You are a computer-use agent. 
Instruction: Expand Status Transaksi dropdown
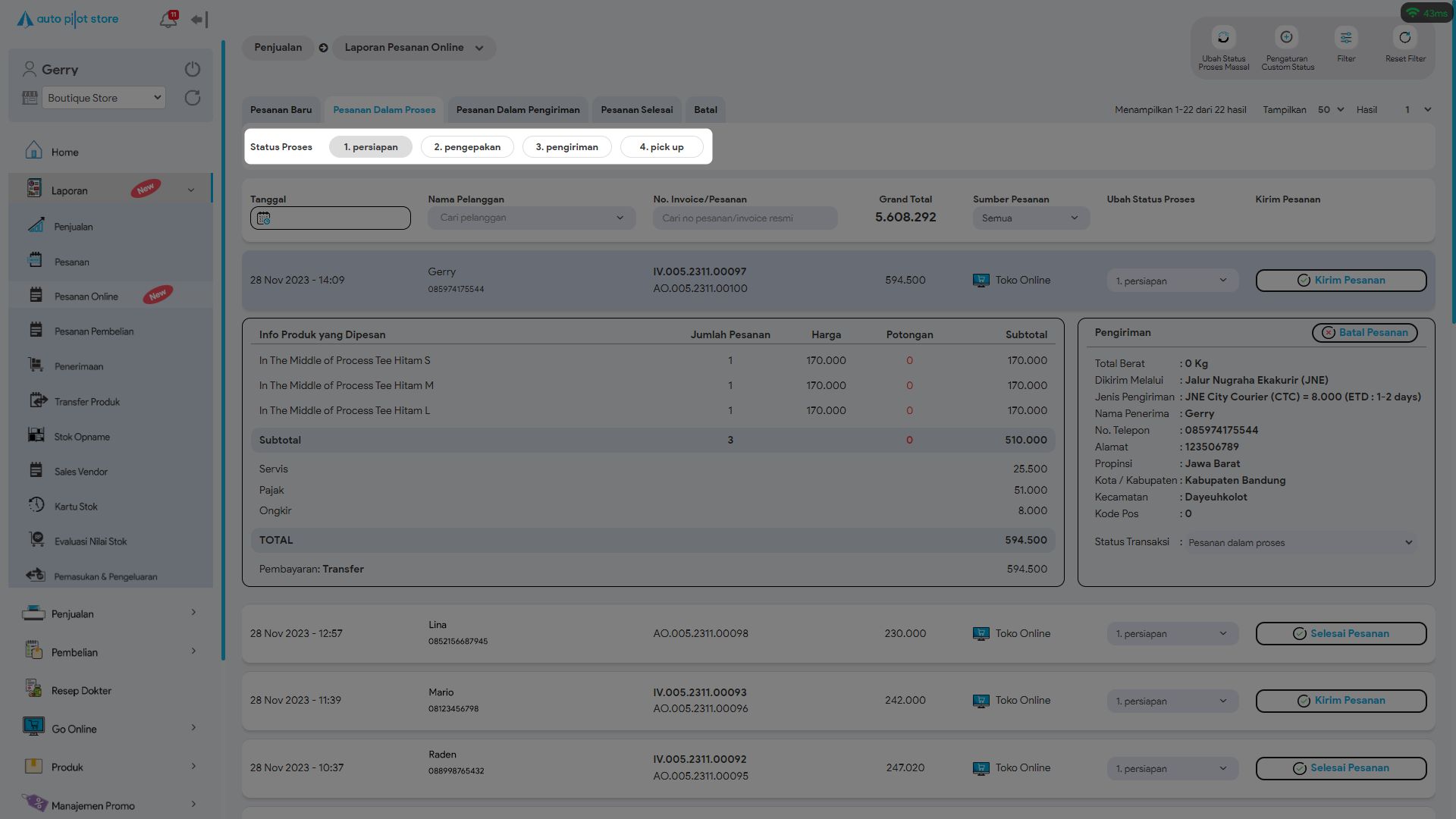click(x=1301, y=543)
